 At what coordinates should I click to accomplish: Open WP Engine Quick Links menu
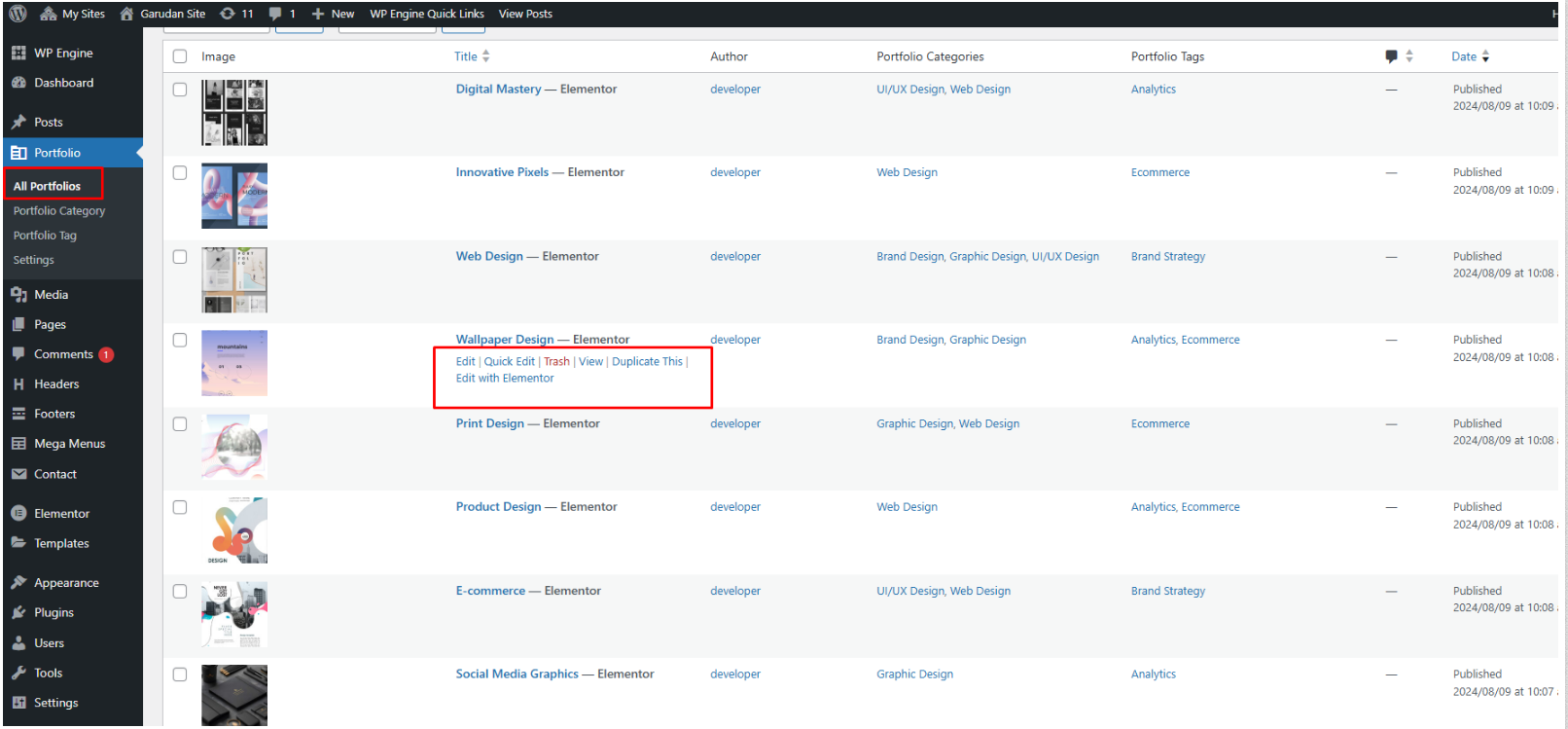[x=426, y=14]
